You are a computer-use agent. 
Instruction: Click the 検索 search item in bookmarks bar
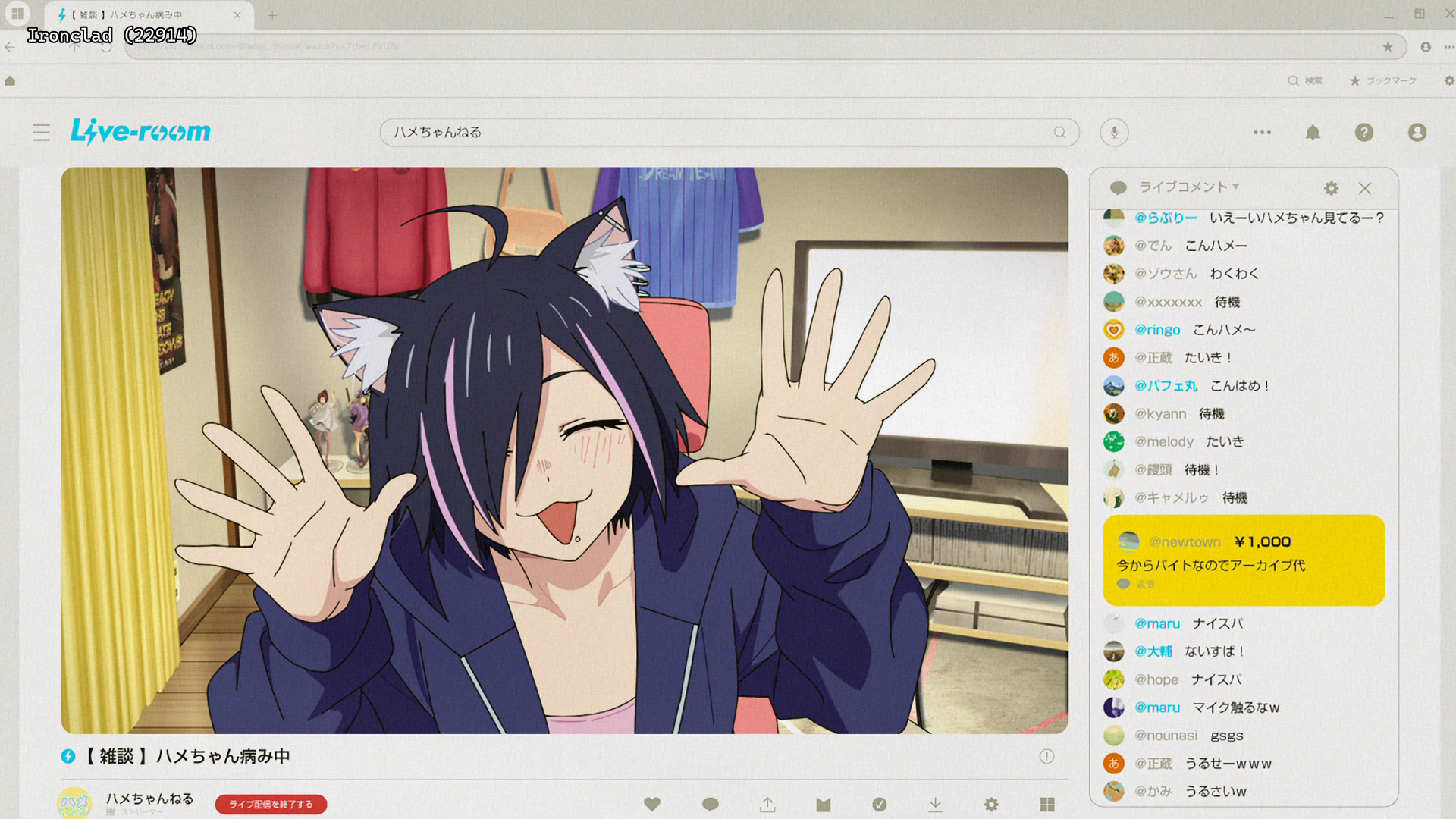click(x=1305, y=80)
